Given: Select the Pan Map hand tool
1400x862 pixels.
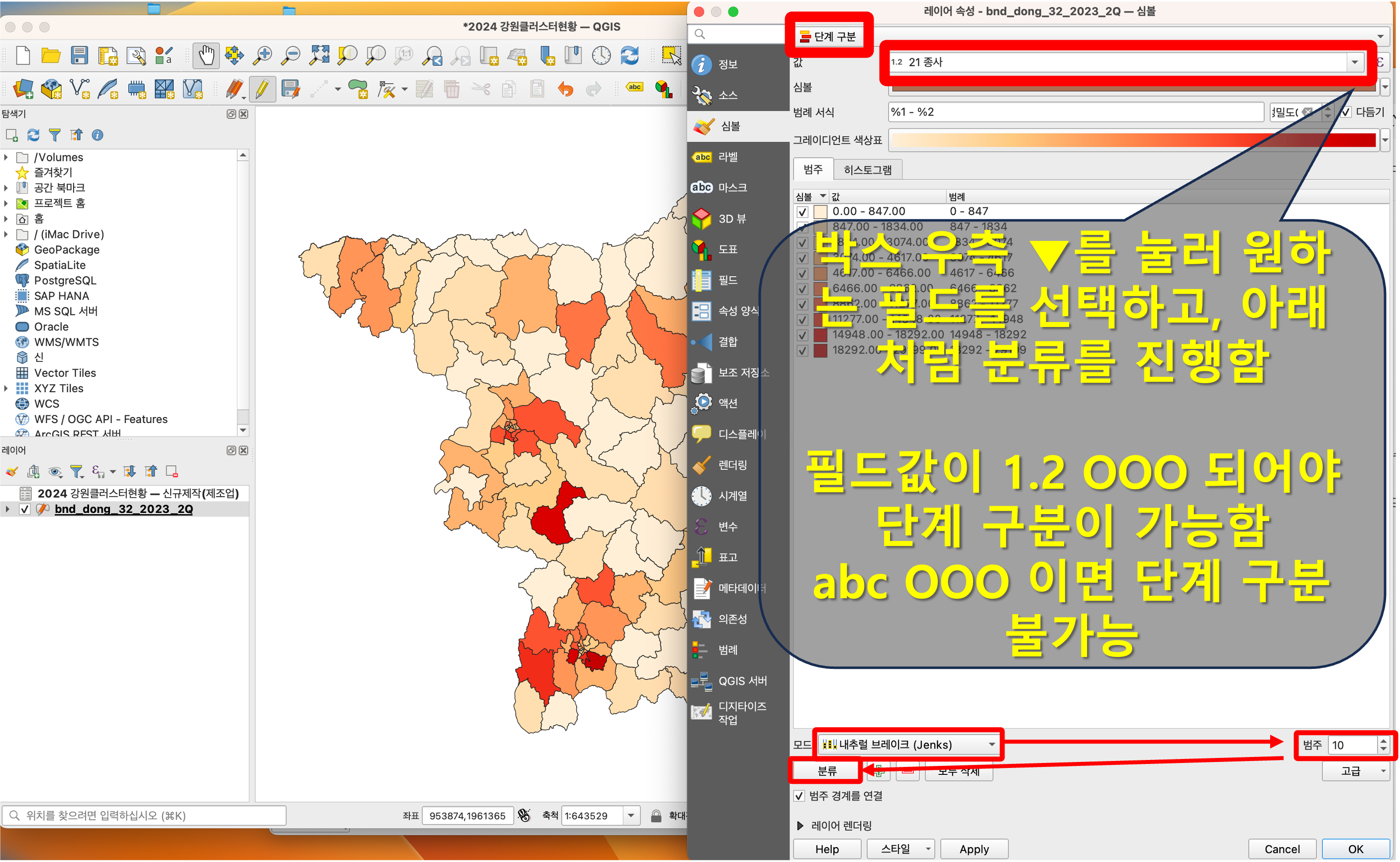Looking at the screenshot, I should click(x=205, y=55).
